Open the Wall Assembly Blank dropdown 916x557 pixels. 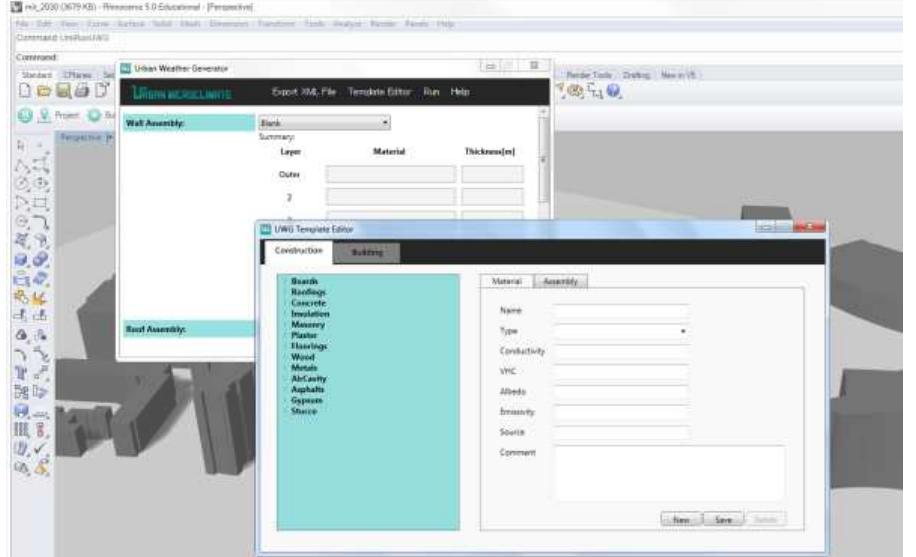pyautogui.click(x=324, y=123)
